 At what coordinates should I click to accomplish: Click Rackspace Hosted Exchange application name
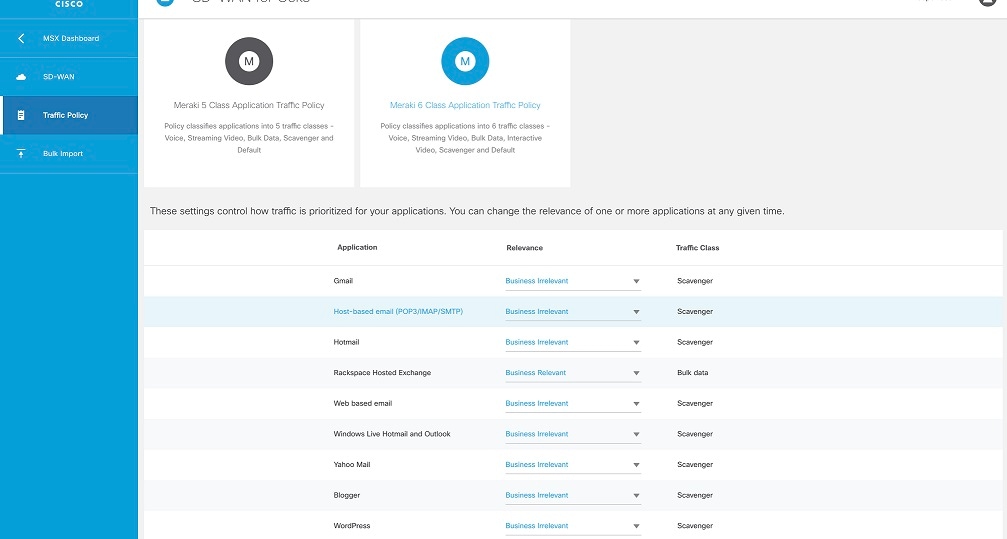coord(382,373)
